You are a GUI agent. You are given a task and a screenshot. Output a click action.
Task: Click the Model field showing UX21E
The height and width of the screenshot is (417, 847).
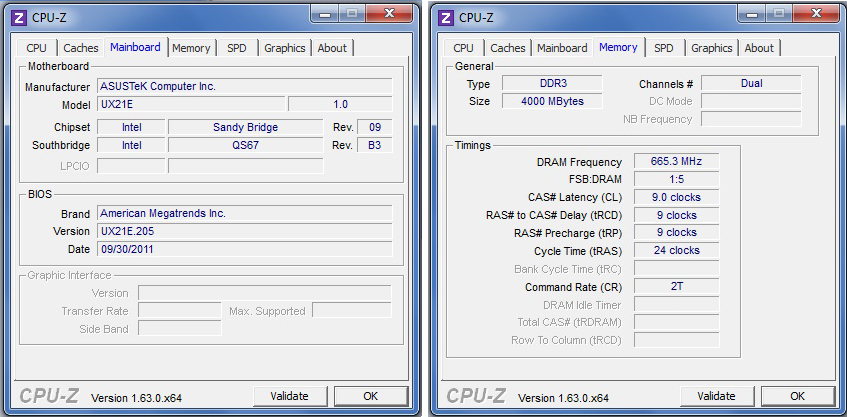[191, 104]
